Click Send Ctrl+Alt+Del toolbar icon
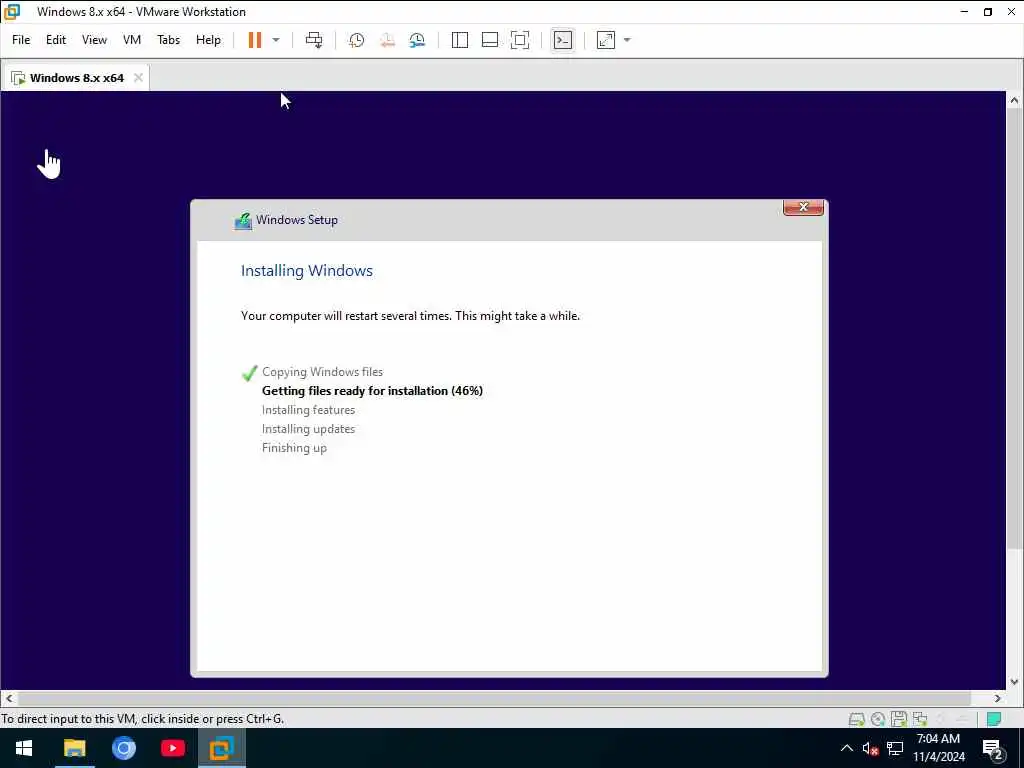1024x768 pixels. pyautogui.click(x=314, y=40)
